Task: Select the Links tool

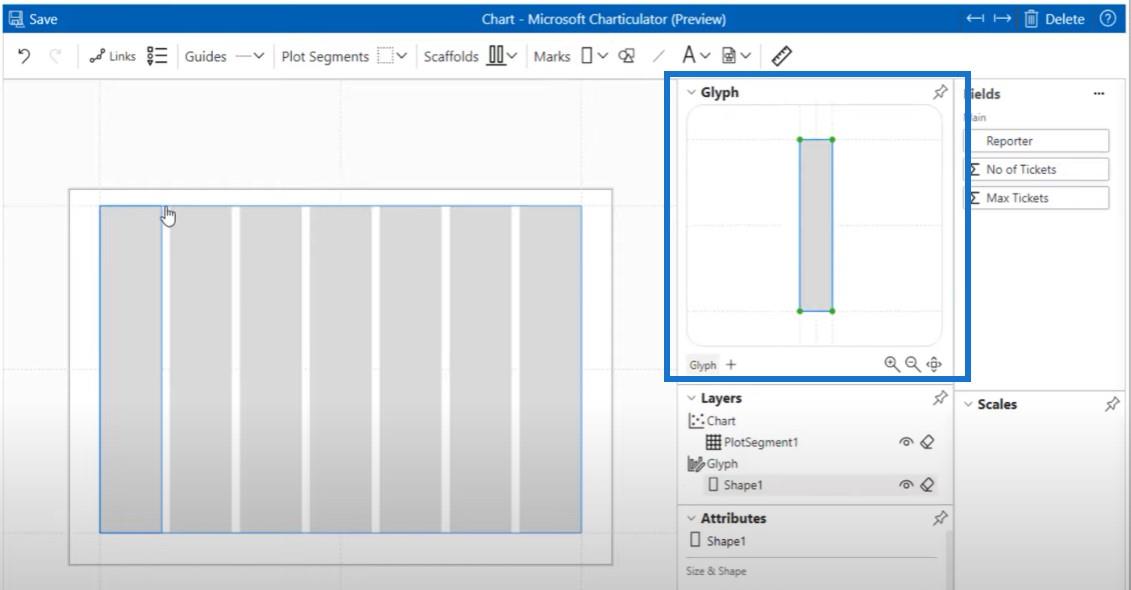Action: (112, 56)
